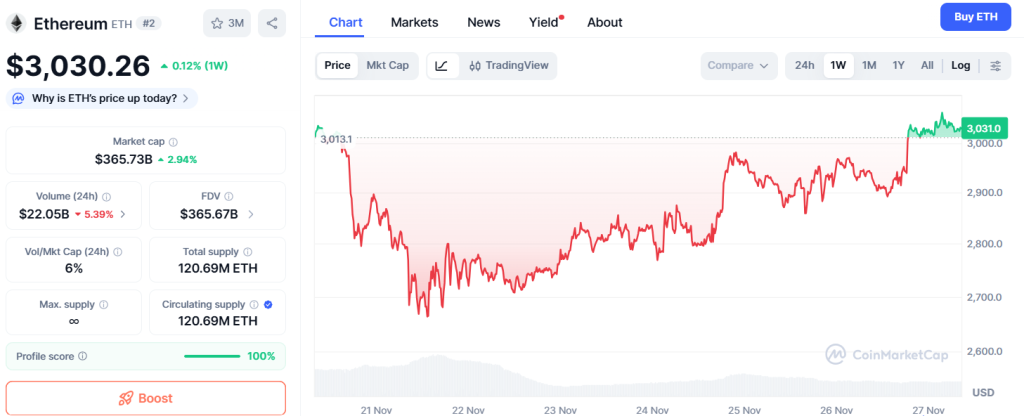Click the Market cap info icon
Image resolution: width=1024 pixels, height=416 pixels.
tap(173, 142)
